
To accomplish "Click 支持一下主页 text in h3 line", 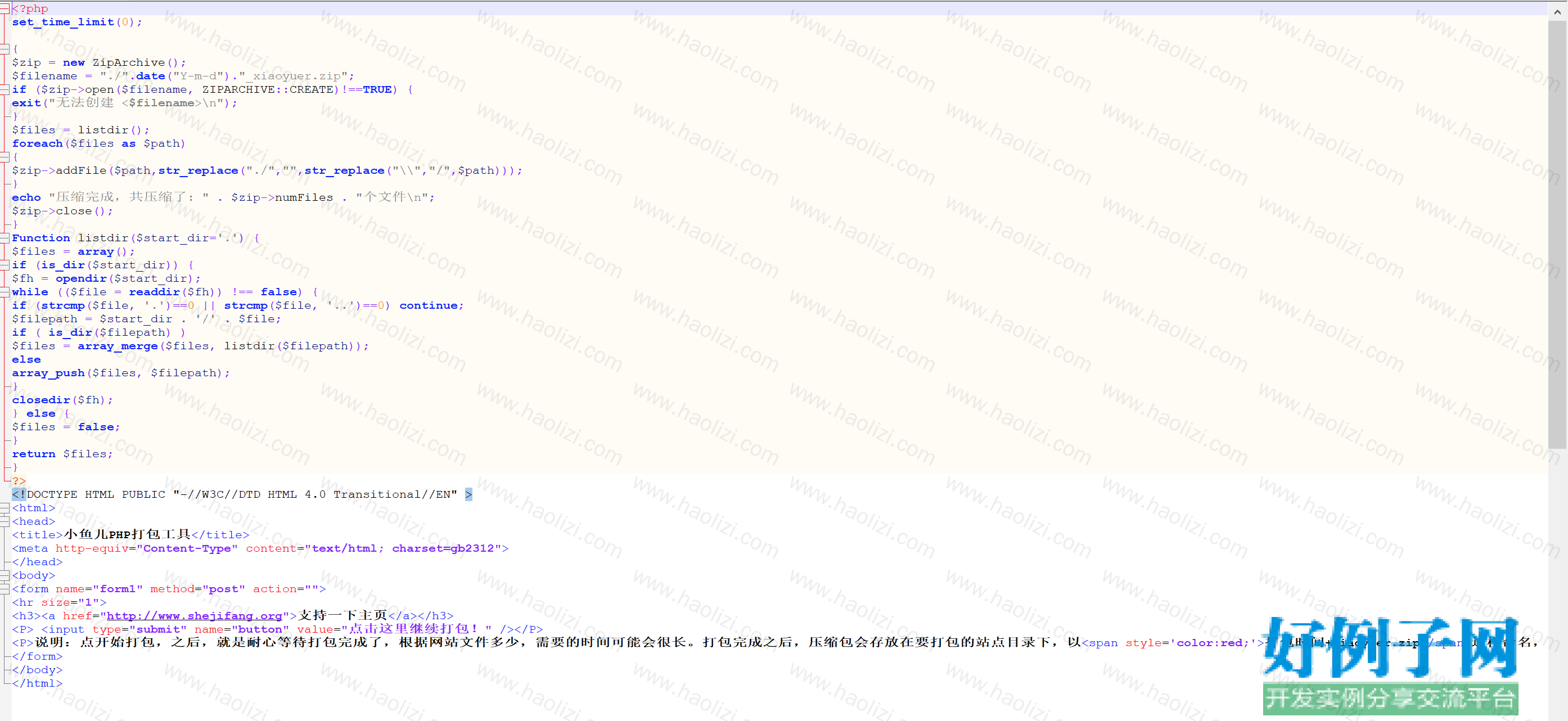I will coord(343,616).
